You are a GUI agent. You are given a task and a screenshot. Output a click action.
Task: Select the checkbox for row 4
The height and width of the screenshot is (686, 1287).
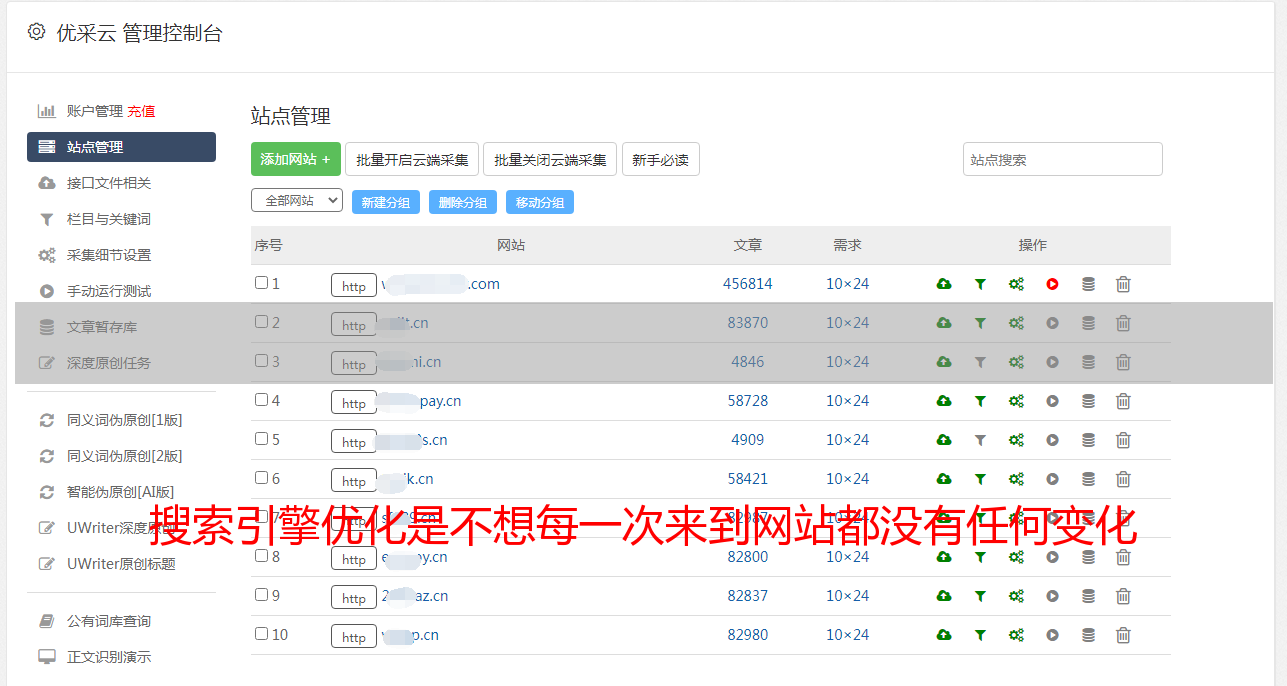click(261, 400)
